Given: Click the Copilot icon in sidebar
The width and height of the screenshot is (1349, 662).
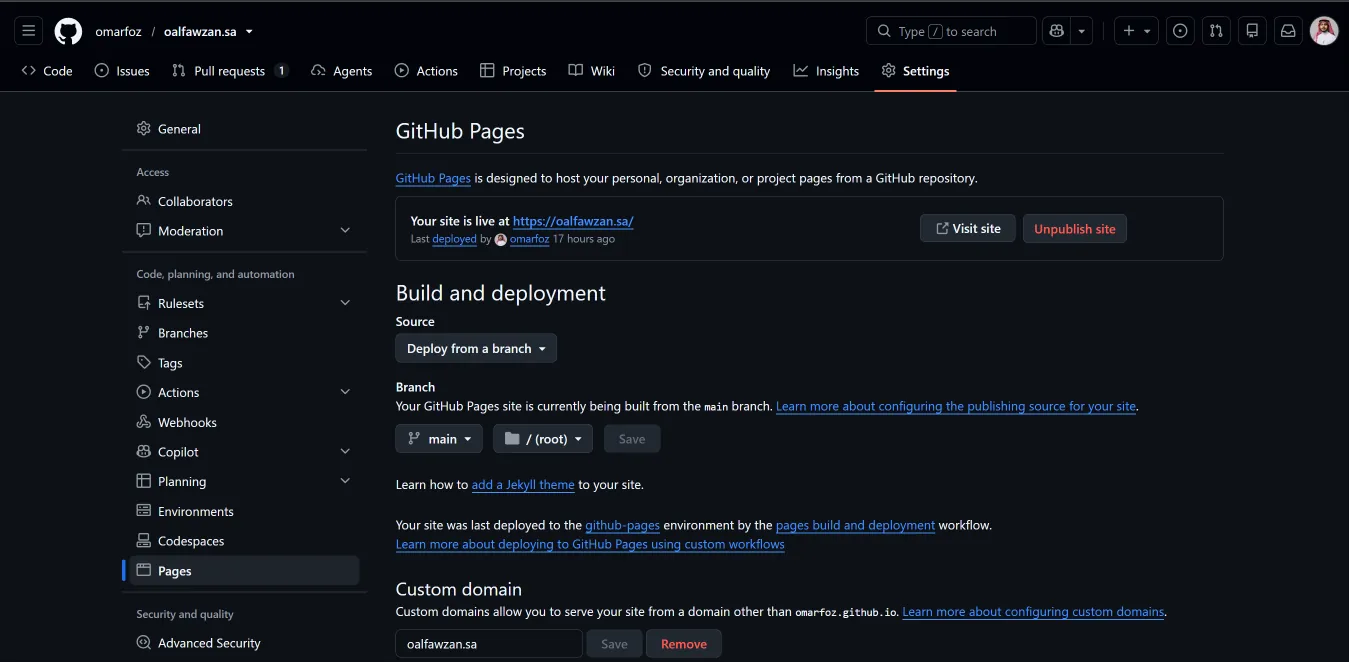Looking at the screenshot, I should click(x=144, y=452).
